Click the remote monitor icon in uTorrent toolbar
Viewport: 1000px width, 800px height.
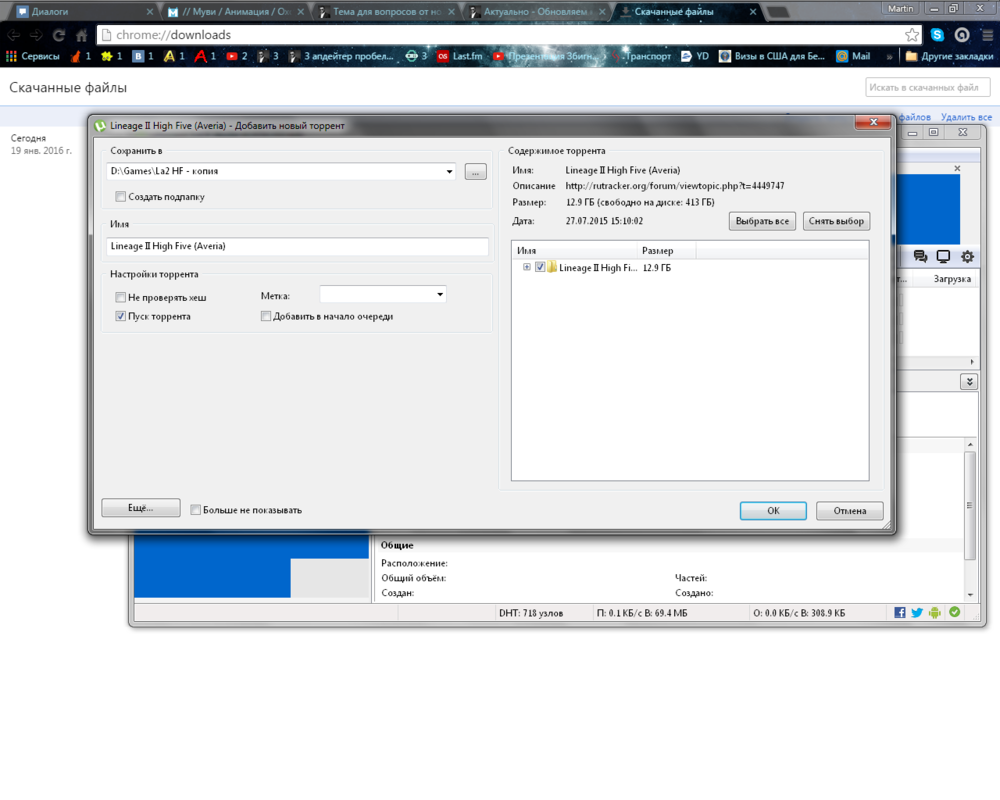pos(943,257)
